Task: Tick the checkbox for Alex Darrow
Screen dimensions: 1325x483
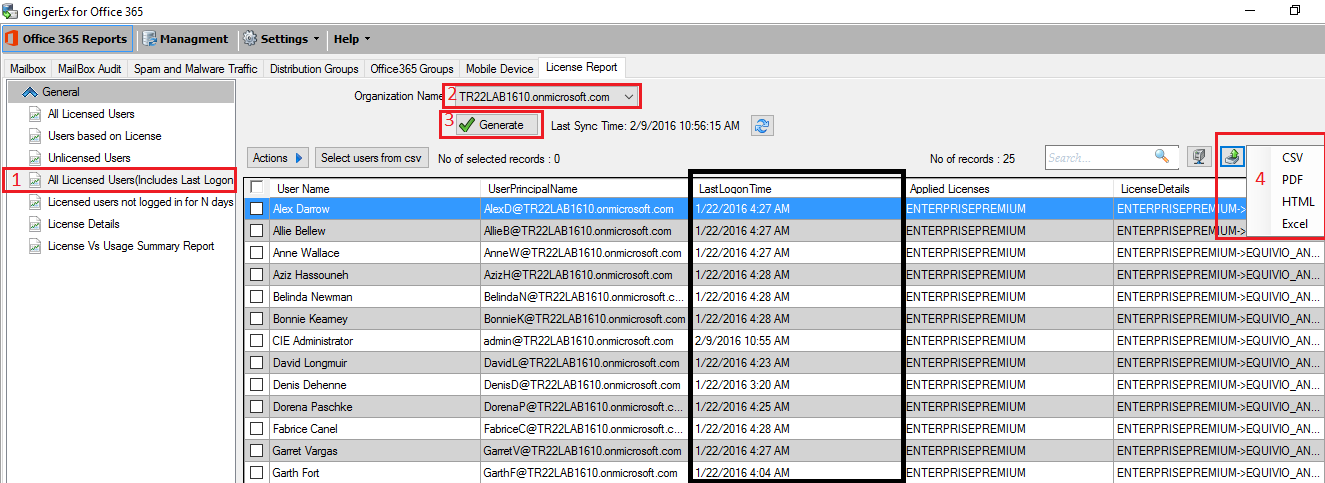Action: coord(257,209)
